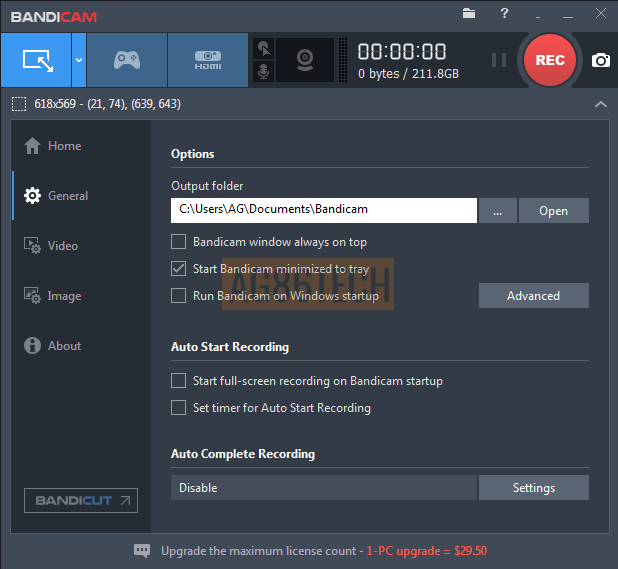Click the Auto Complete Recording Disable field
This screenshot has height=569, width=618.
click(324, 487)
